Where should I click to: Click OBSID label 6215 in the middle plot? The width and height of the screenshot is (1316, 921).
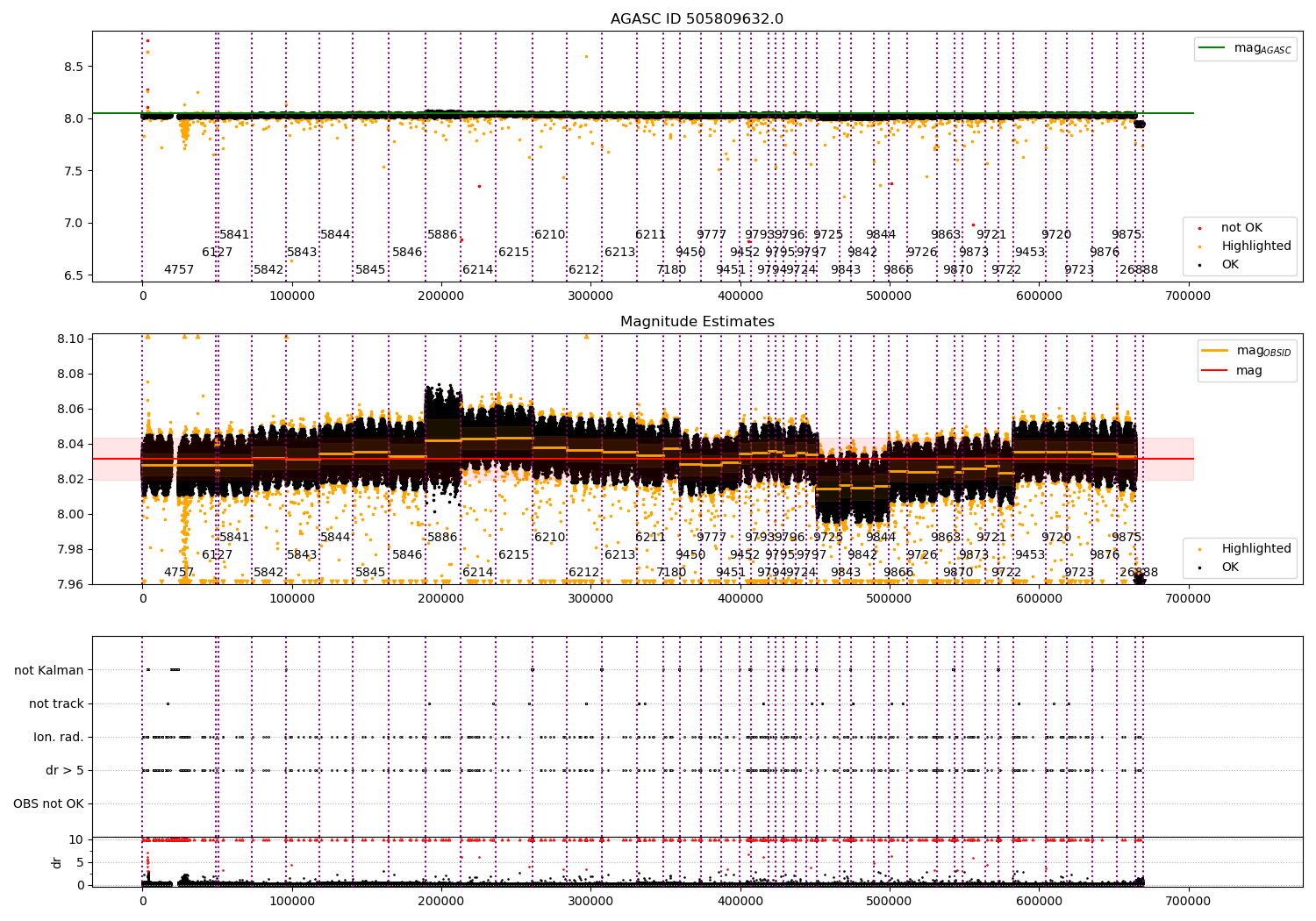pos(514,555)
